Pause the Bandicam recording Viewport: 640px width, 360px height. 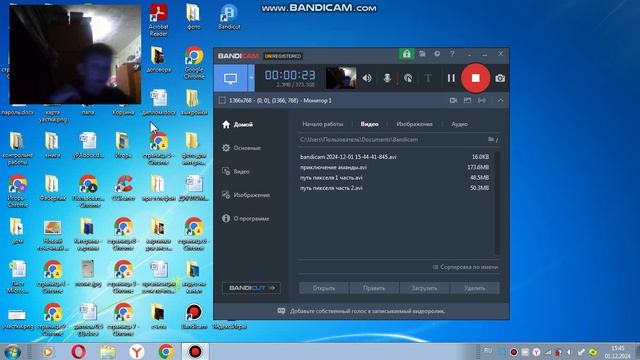tap(451, 78)
